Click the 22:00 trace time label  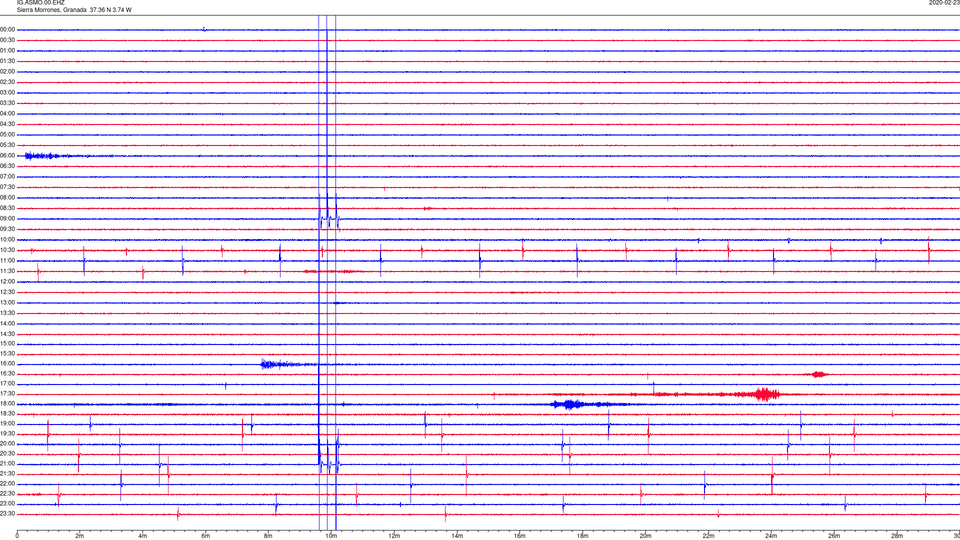7,484
